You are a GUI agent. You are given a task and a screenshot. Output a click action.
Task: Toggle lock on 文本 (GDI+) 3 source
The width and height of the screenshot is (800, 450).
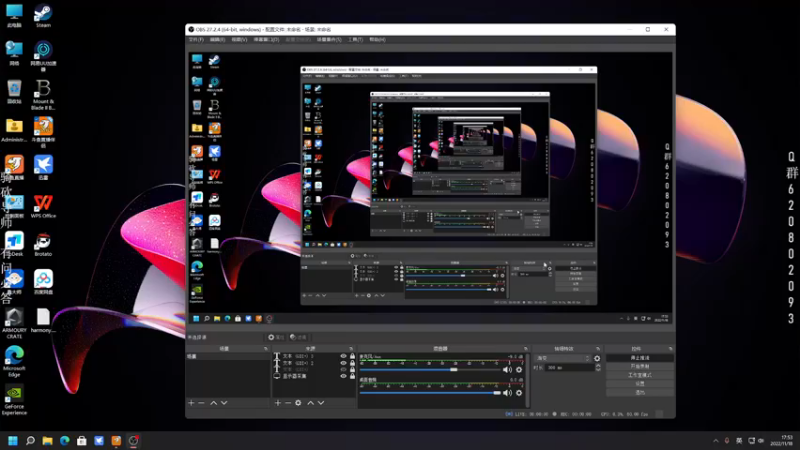[352, 356]
